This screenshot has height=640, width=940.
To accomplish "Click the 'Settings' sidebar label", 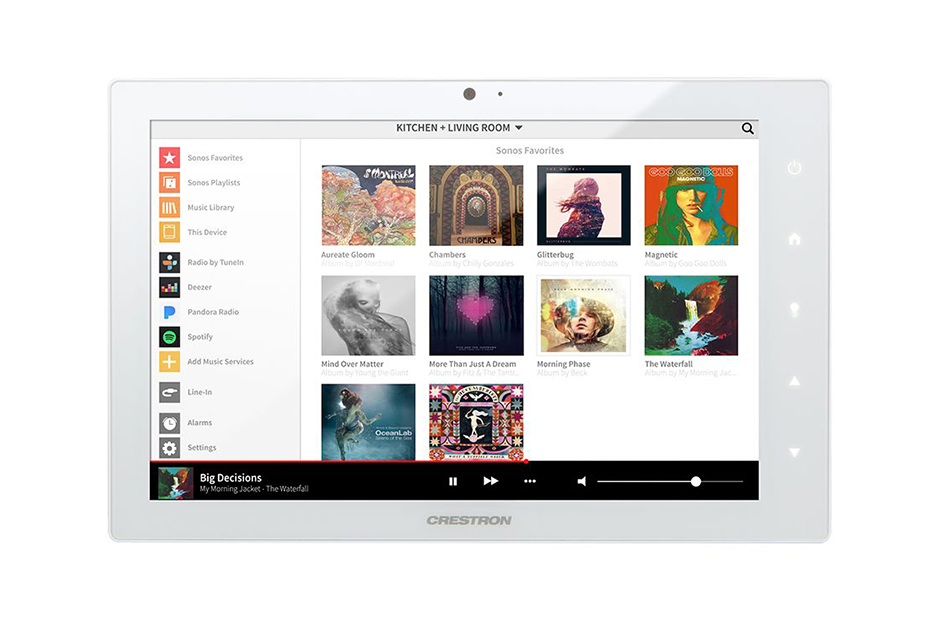I will pos(201,448).
